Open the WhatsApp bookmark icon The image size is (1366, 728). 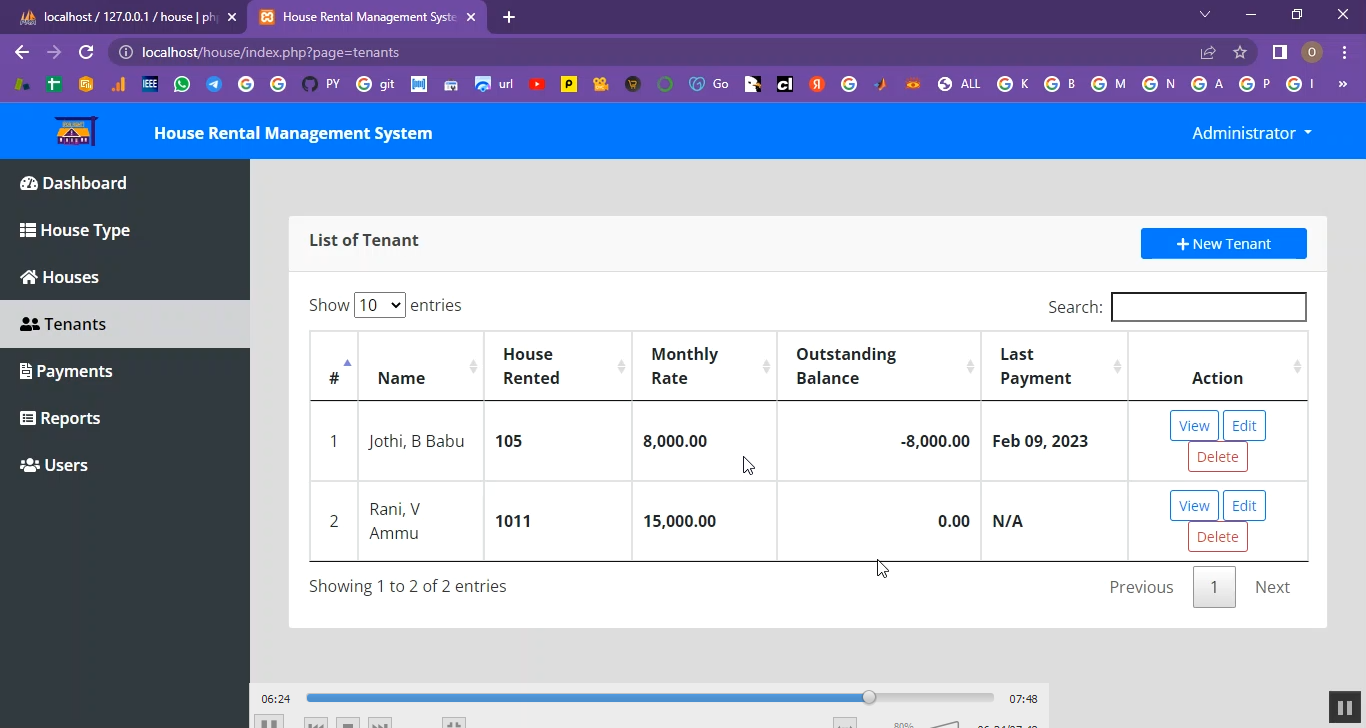point(182,85)
